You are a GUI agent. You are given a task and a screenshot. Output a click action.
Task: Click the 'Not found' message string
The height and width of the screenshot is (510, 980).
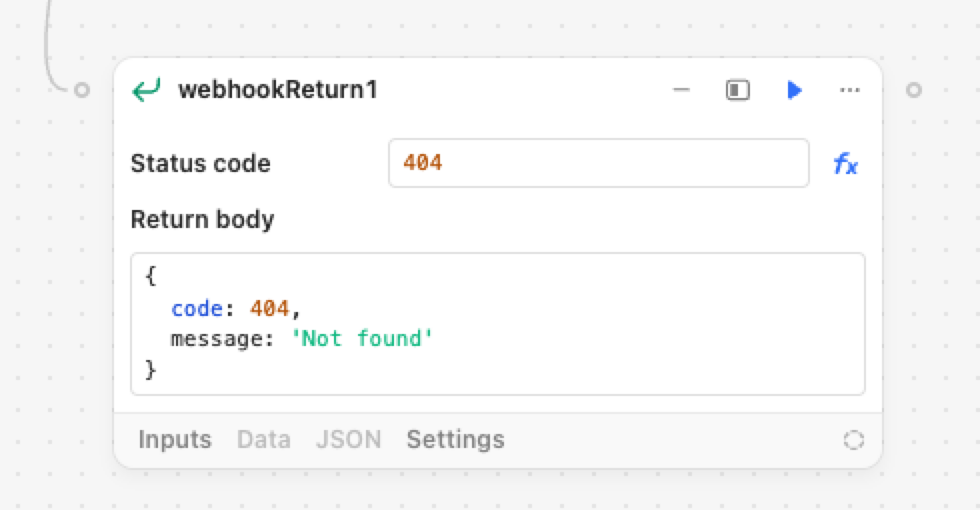click(x=362, y=339)
